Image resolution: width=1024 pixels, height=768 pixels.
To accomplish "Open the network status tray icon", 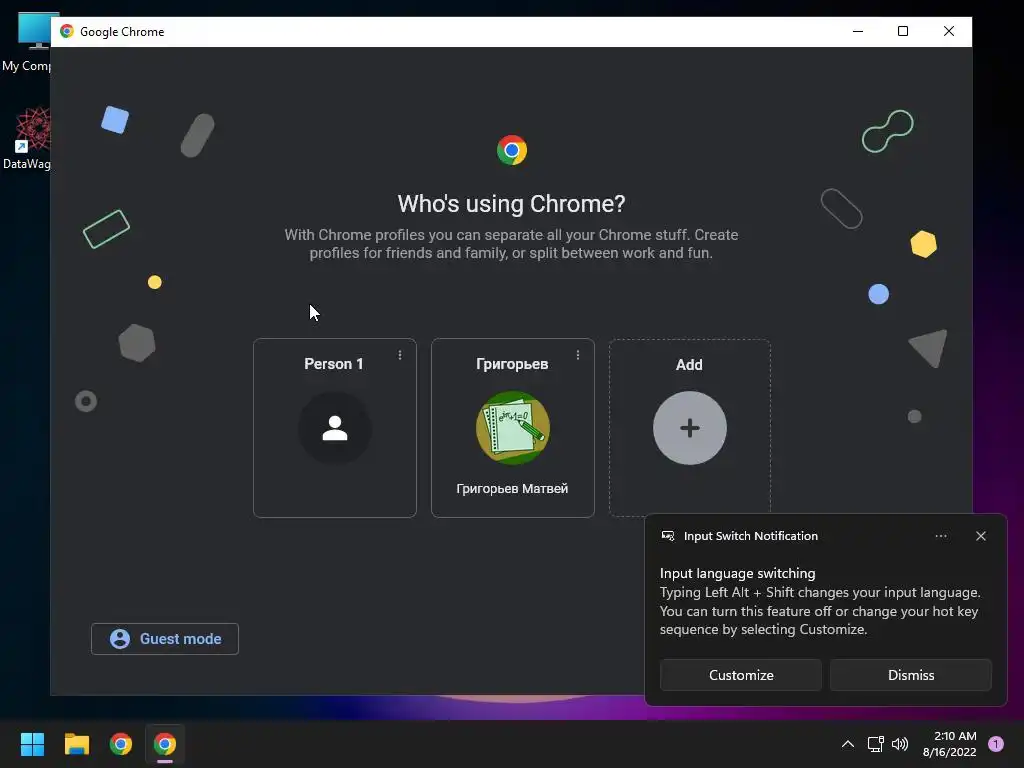I will [875, 744].
